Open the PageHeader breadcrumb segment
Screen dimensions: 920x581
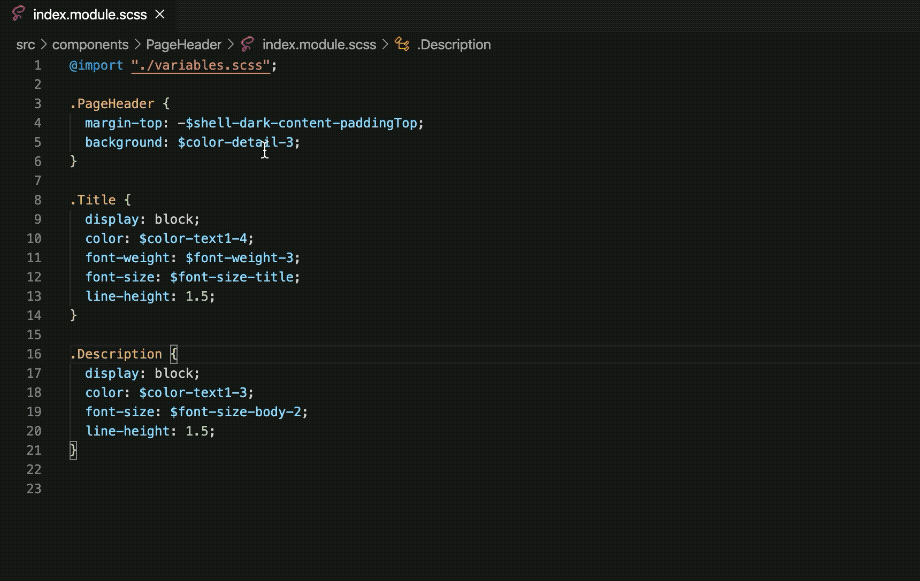coord(184,45)
